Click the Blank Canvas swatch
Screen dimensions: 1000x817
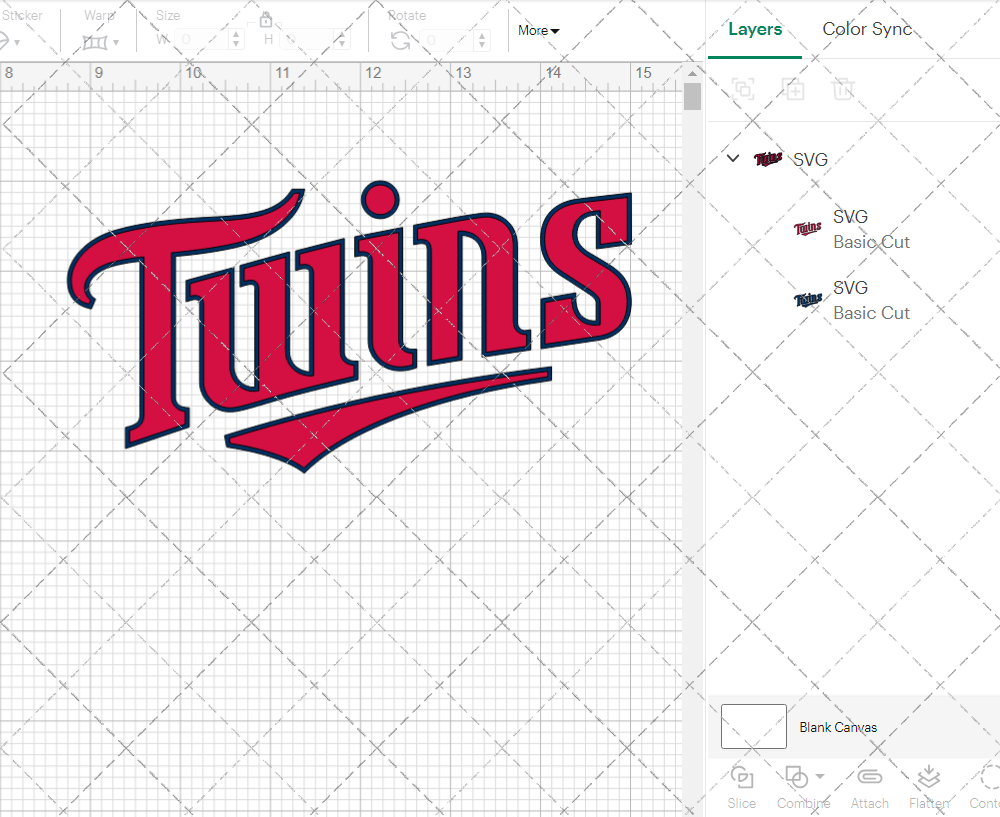(x=753, y=726)
